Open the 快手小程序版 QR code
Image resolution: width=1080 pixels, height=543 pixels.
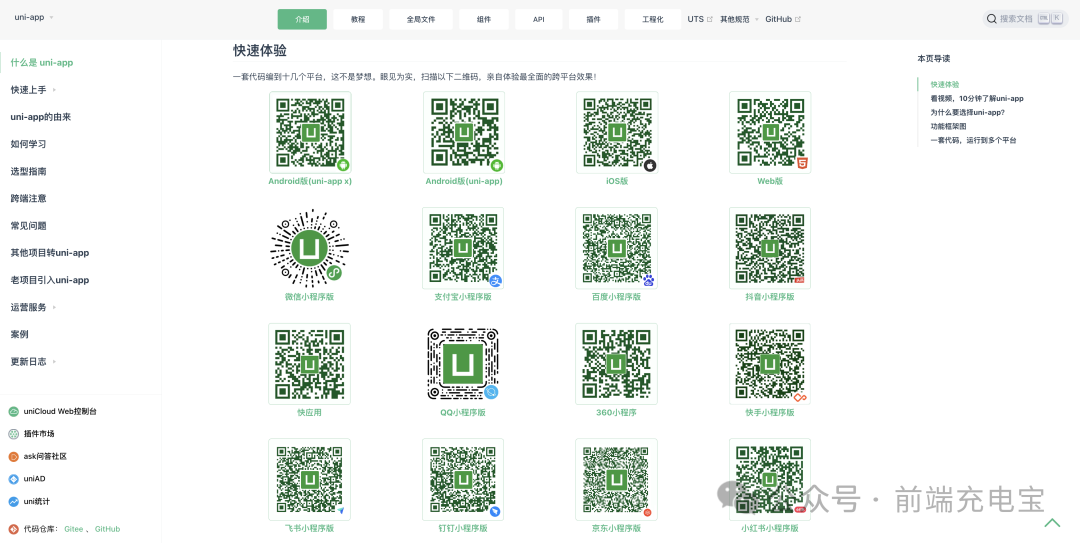(770, 364)
